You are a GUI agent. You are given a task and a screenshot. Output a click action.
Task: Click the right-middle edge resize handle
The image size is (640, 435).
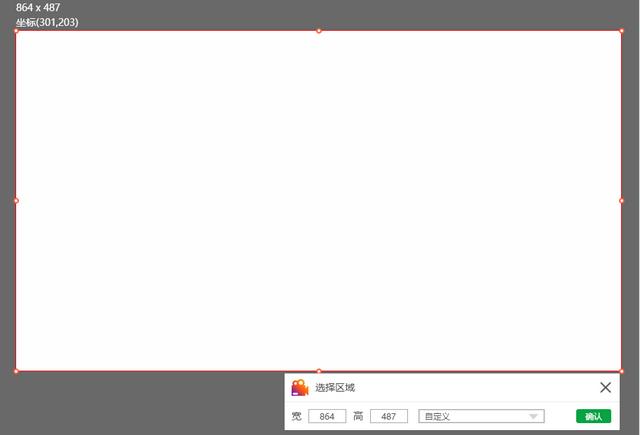pyautogui.click(x=622, y=201)
